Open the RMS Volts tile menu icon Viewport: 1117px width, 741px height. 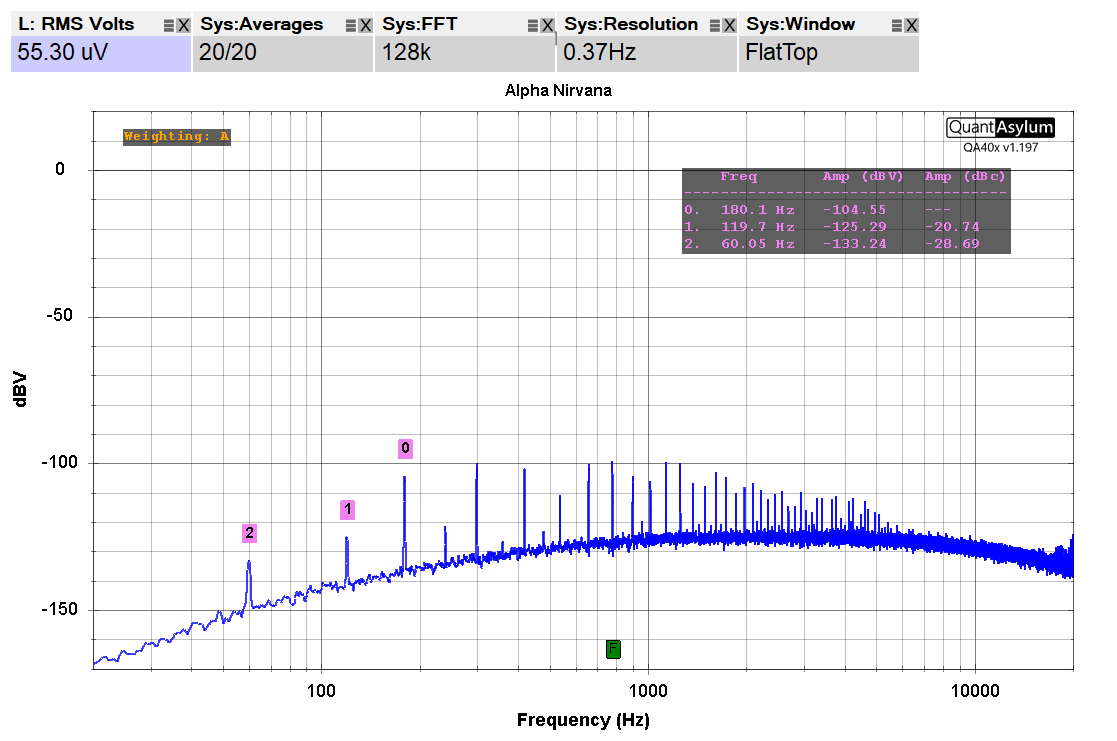(169, 26)
